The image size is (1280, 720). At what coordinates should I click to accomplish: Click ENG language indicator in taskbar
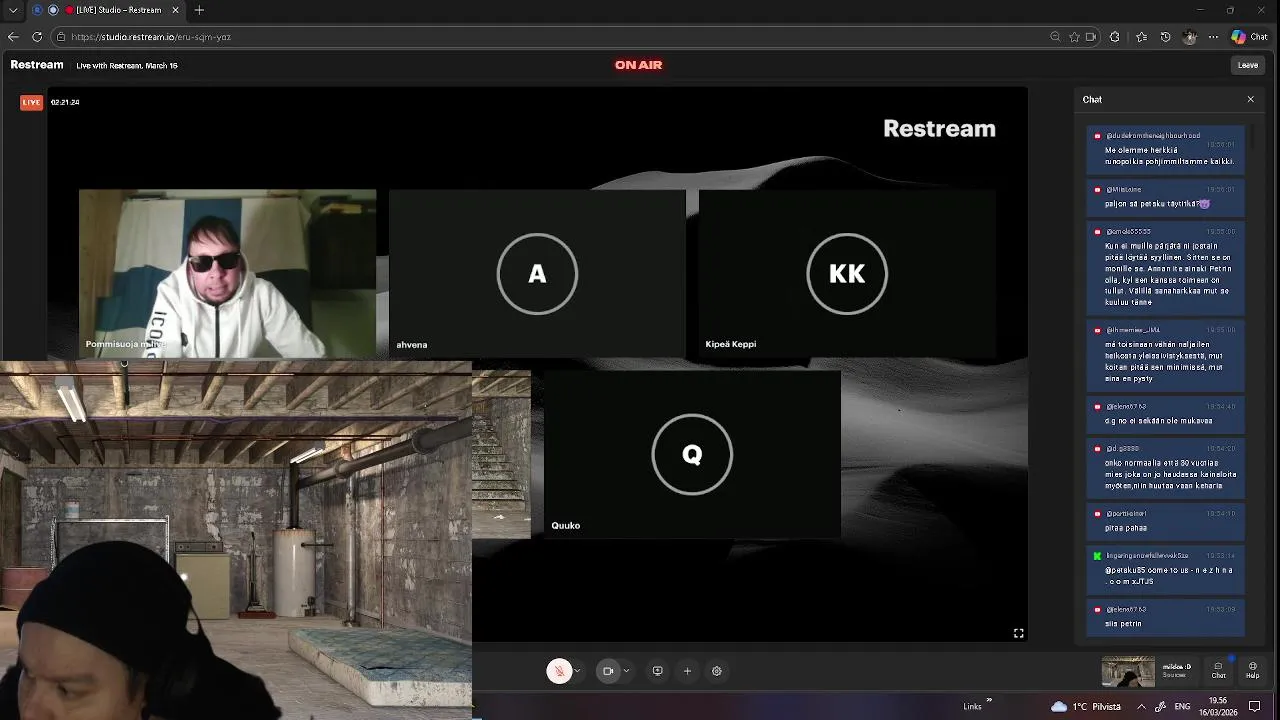point(1182,706)
